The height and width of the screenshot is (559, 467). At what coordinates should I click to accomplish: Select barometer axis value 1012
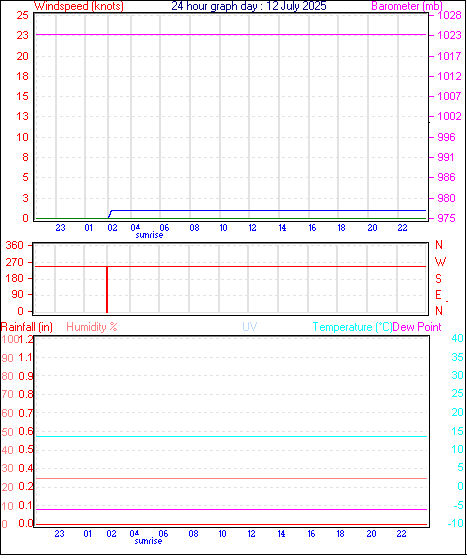tap(449, 76)
